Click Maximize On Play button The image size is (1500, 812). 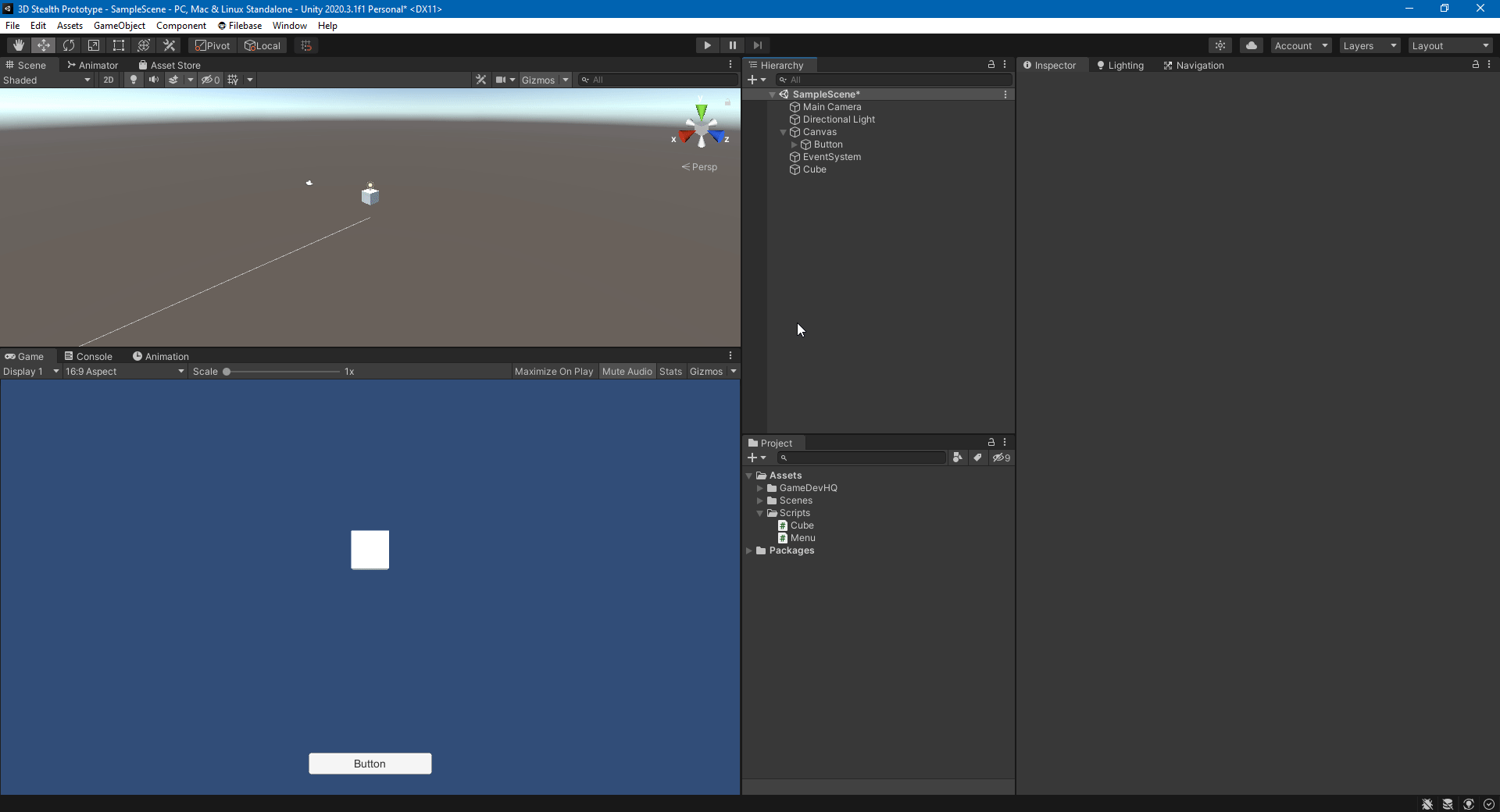[553, 372]
